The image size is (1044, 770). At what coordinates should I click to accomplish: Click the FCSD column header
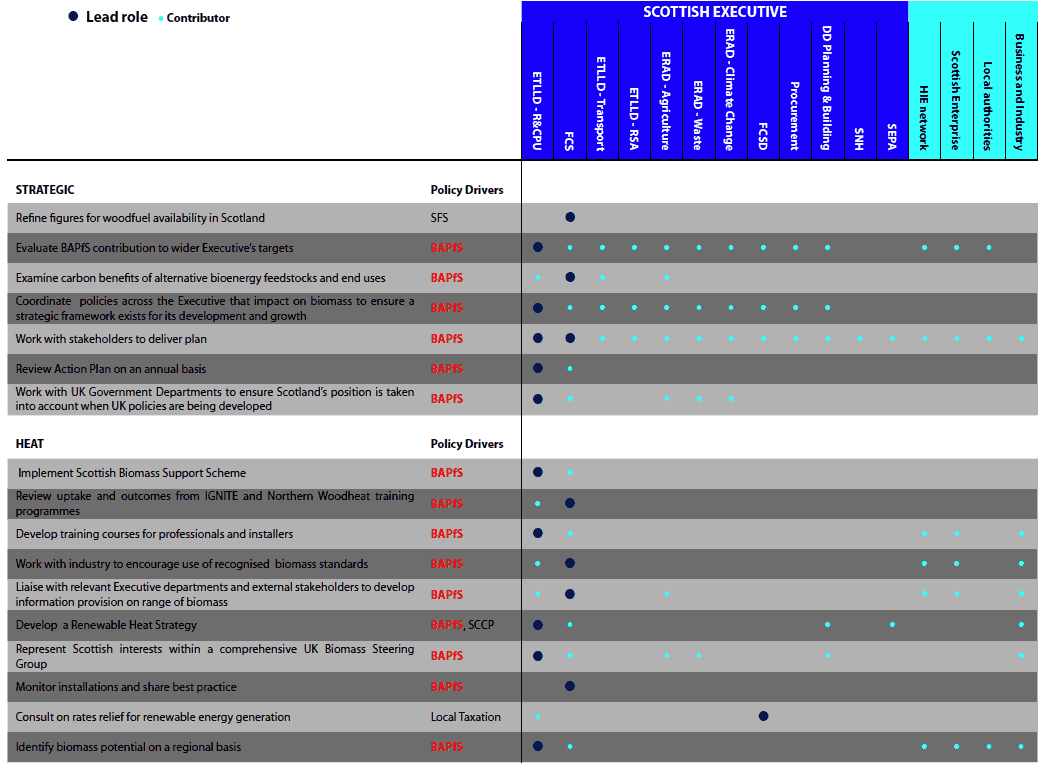click(763, 136)
